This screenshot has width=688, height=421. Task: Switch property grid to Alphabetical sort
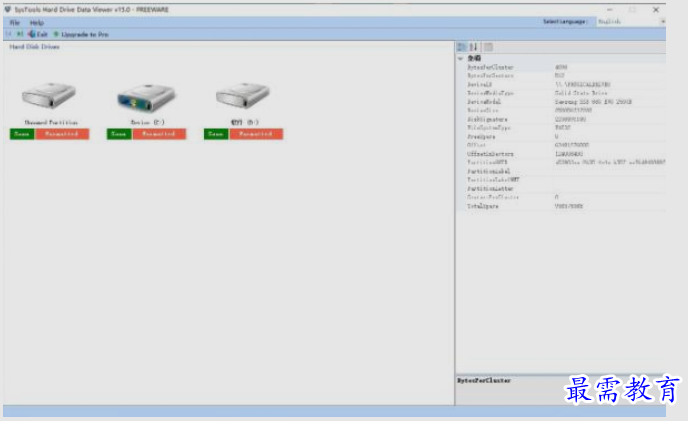click(x=473, y=47)
